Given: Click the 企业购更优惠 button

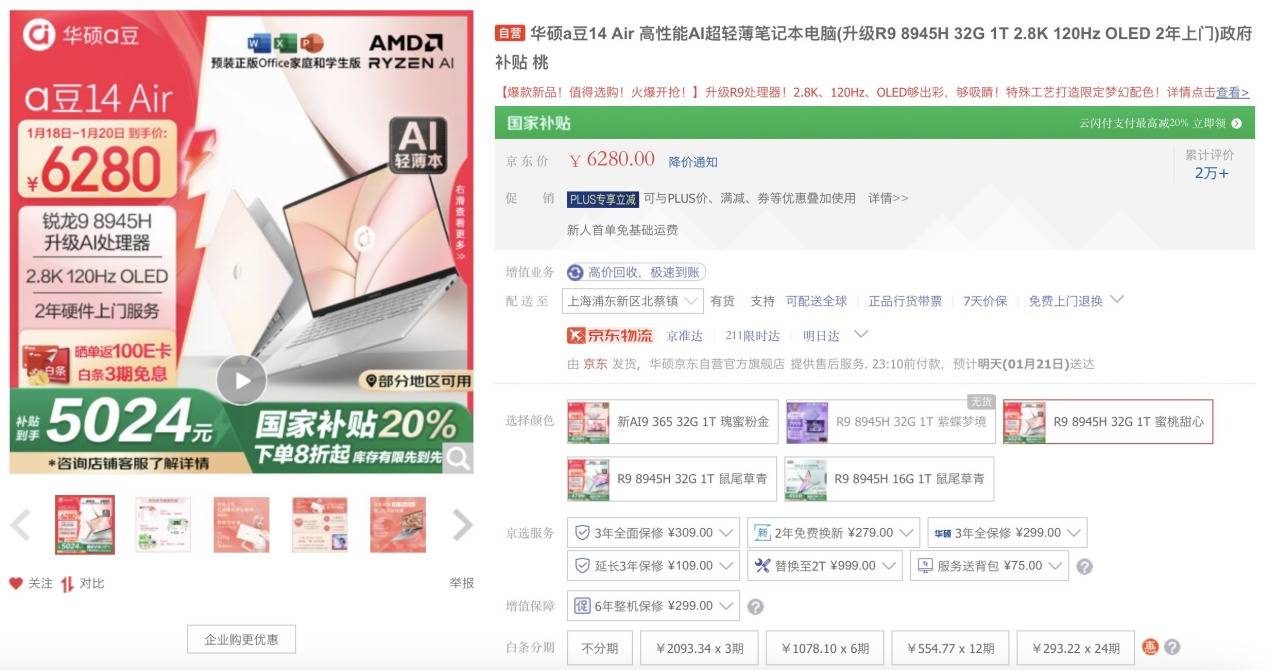Looking at the screenshot, I should point(241,639).
